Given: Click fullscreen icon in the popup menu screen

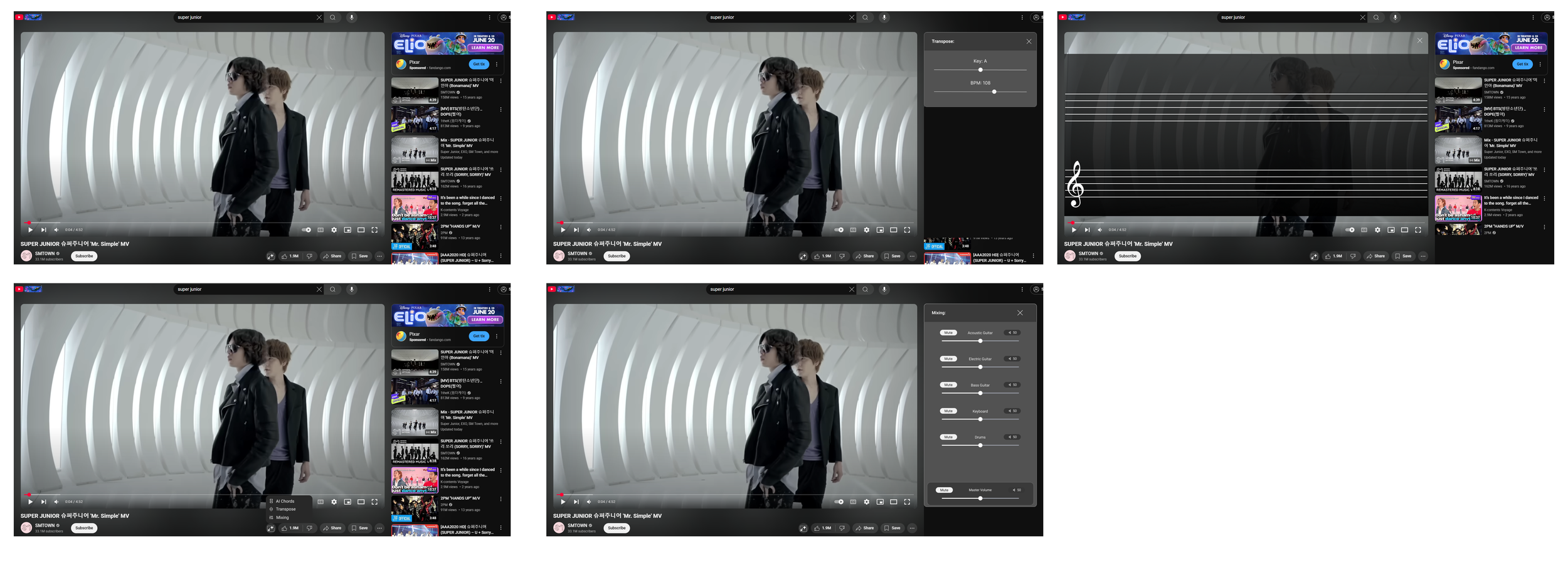Looking at the screenshot, I should 374,502.
